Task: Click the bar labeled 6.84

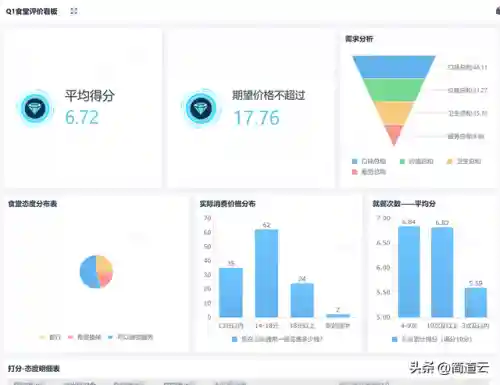Action: coord(409,272)
